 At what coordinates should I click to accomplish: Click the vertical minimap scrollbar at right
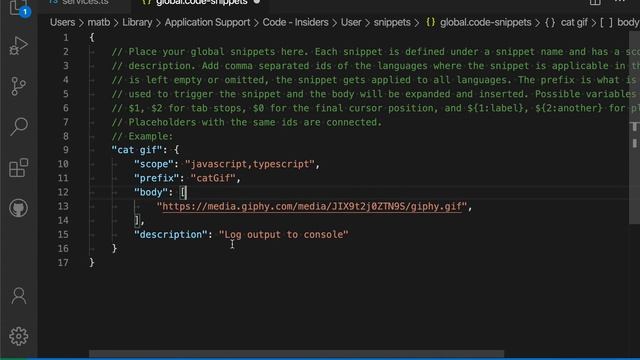pos(634,128)
